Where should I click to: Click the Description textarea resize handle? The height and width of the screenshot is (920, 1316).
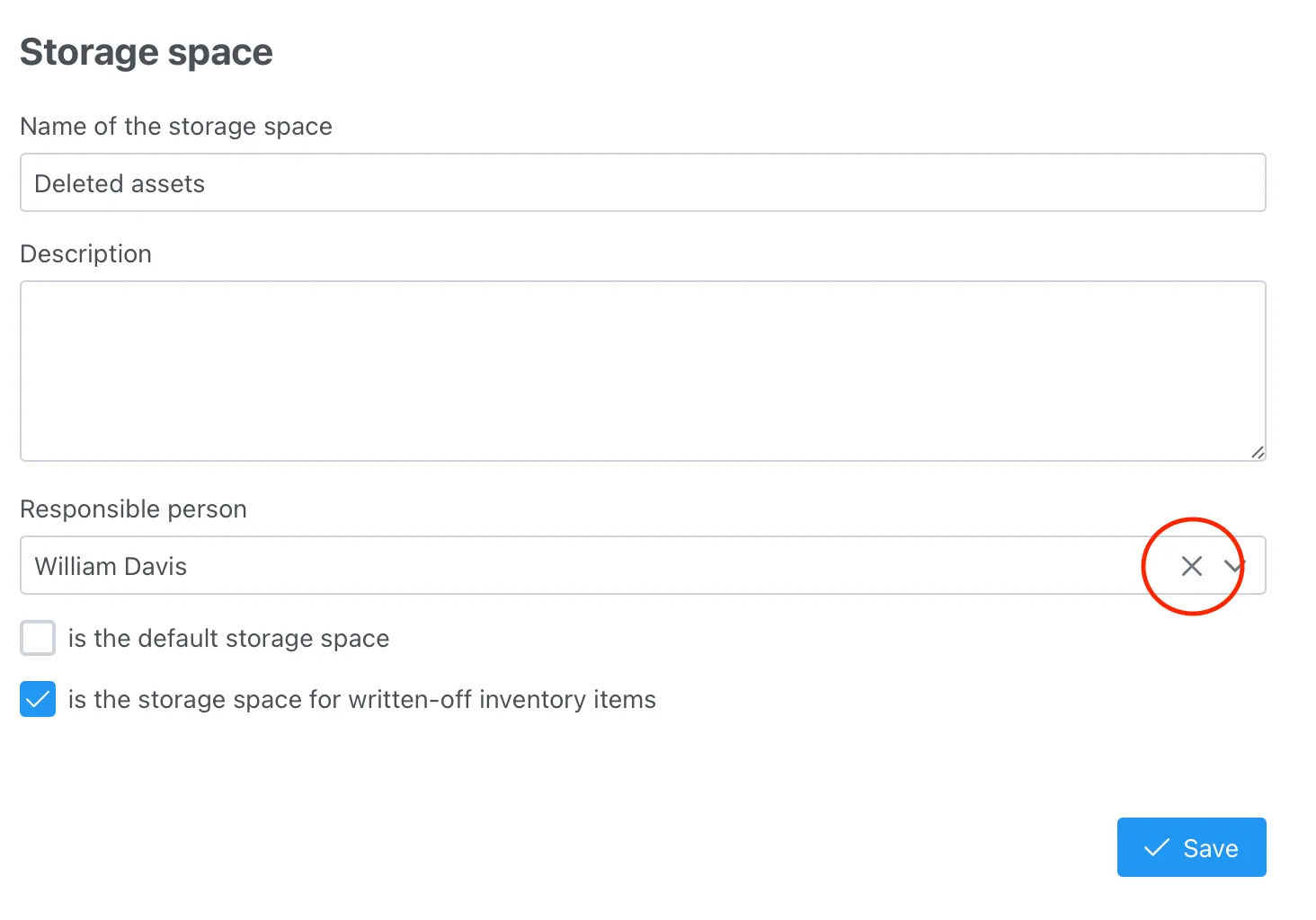(x=1258, y=453)
